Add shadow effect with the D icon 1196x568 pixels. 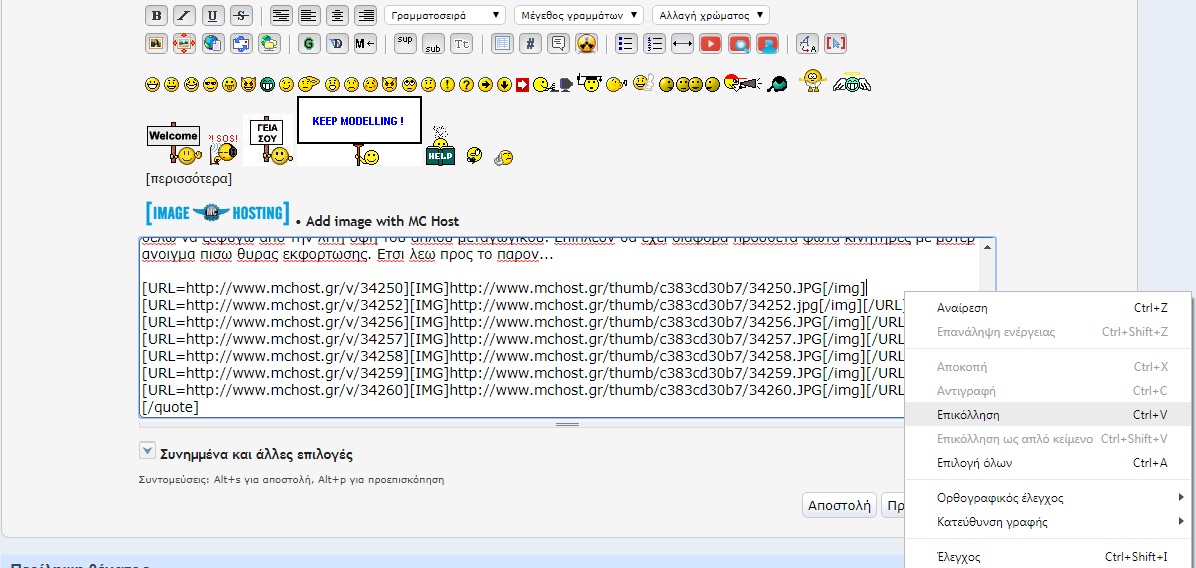tap(337, 43)
